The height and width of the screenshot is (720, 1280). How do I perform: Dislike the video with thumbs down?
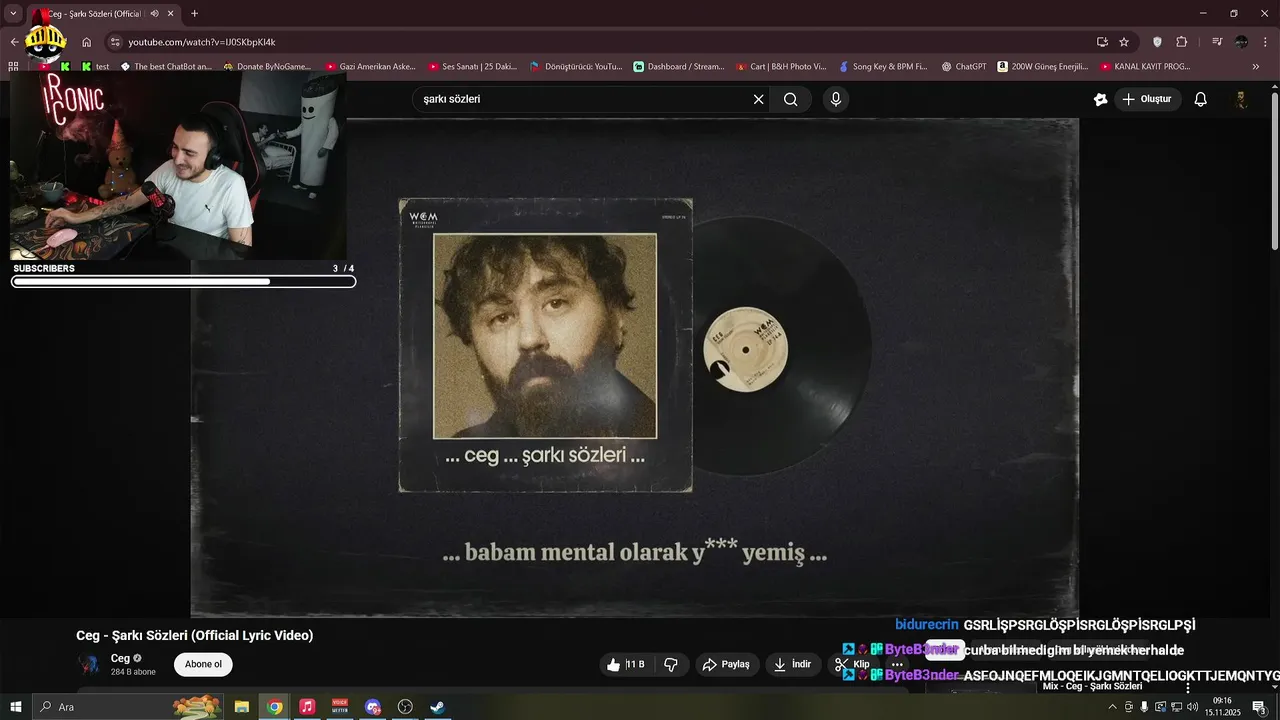coord(671,665)
